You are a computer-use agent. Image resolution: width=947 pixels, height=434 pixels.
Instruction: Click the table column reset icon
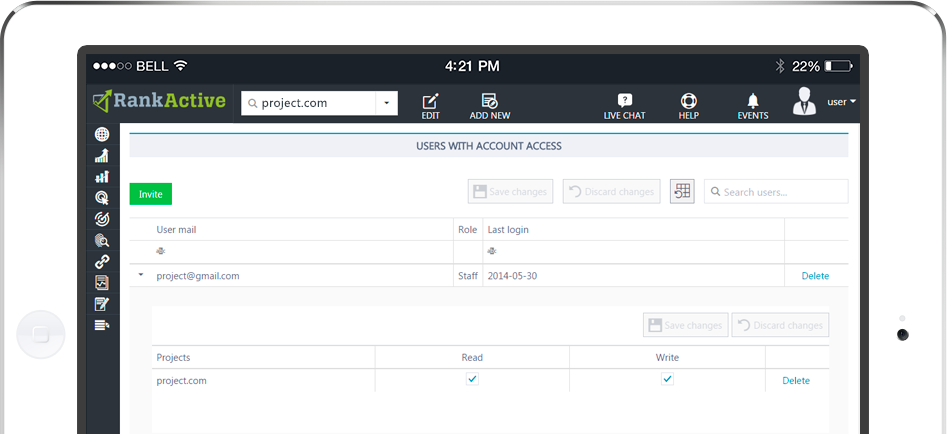[682, 191]
